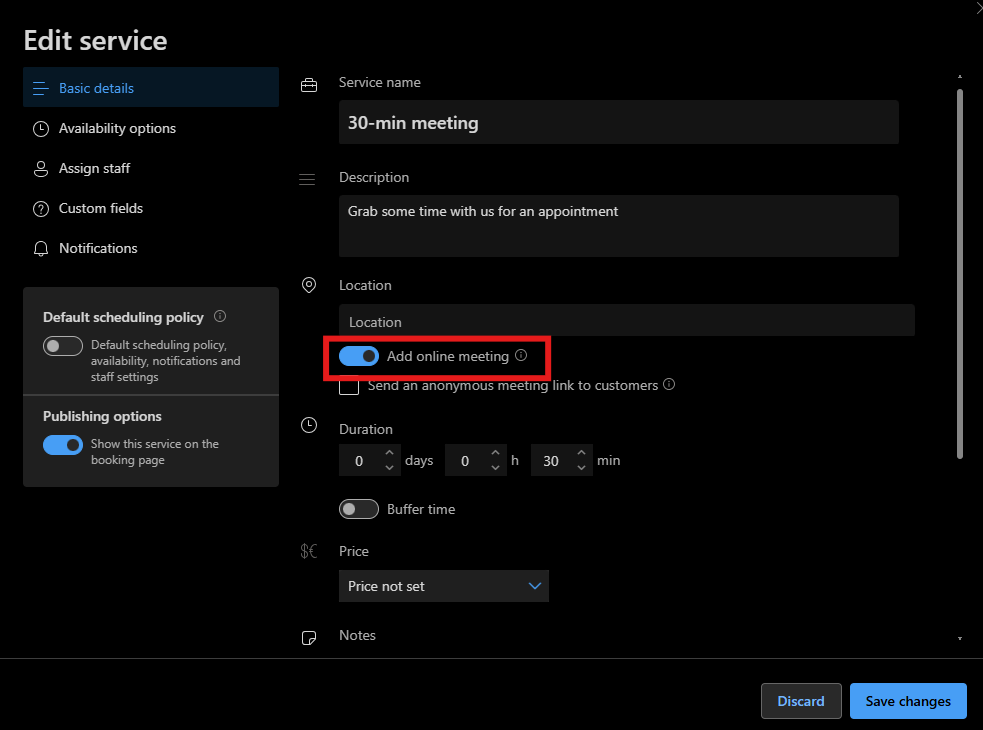This screenshot has height=730, width=983.
Task: Open Notifications section
Action: pos(150,248)
